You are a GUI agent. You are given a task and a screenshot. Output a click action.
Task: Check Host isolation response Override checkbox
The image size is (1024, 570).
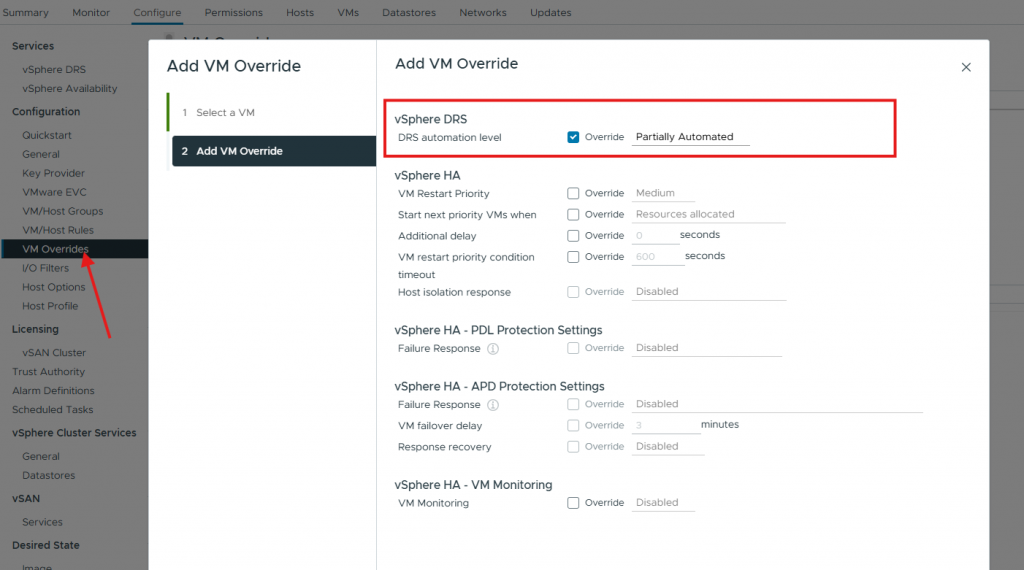coord(573,292)
